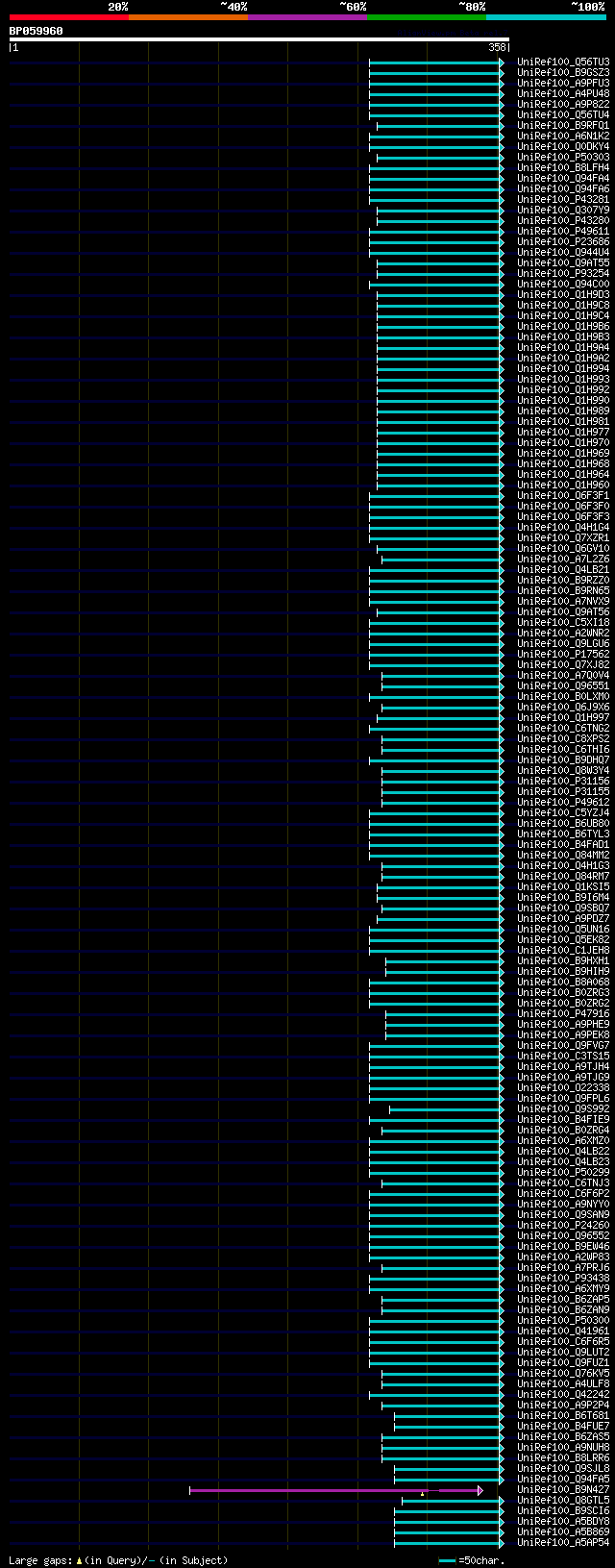Screen dimensions: 615x1568
Task: Click the UniRef100_B9RN65 label
Action: tap(563, 590)
